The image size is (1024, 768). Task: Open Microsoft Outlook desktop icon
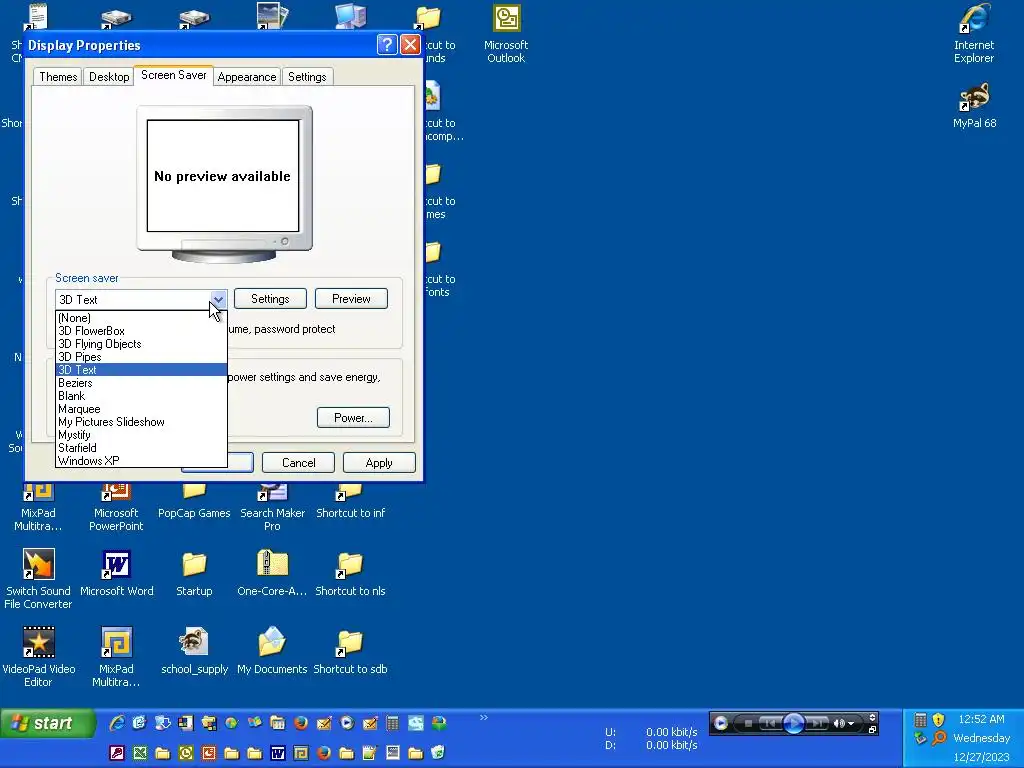pyautogui.click(x=506, y=33)
